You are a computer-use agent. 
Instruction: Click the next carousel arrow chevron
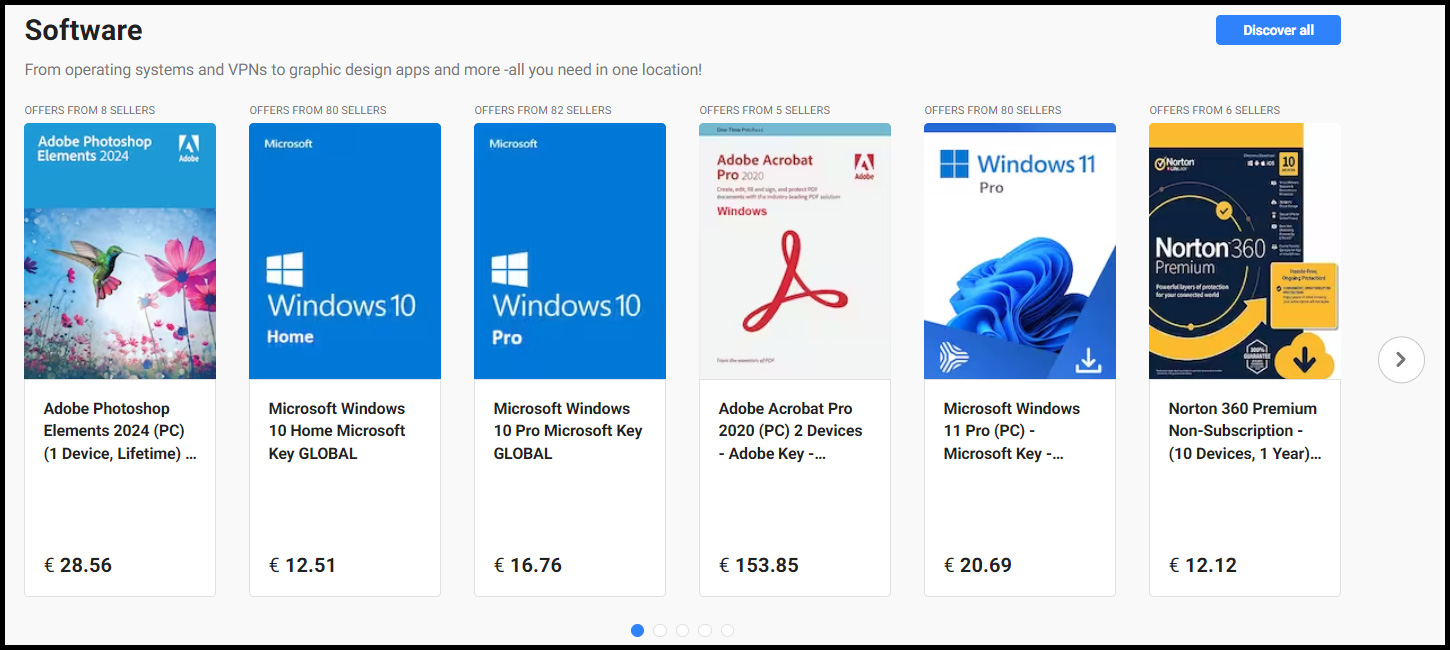point(1401,360)
